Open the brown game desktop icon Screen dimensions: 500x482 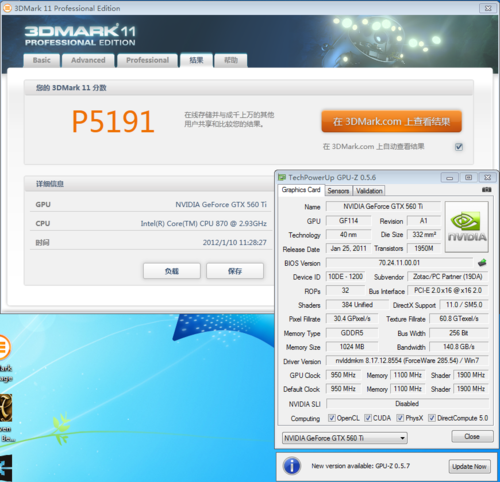(x=6, y=407)
